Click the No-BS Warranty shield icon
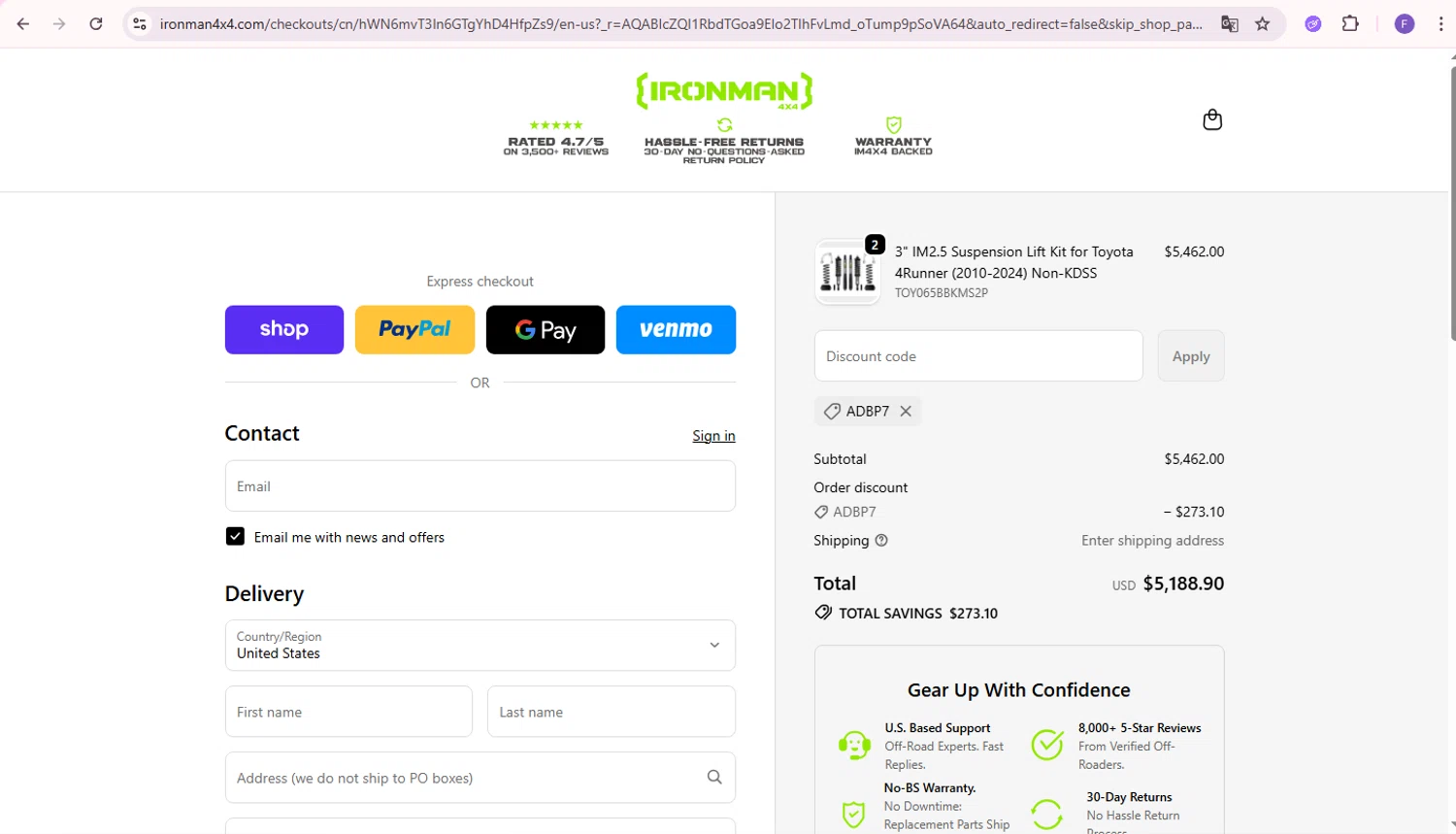1456x834 pixels. (853, 814)
